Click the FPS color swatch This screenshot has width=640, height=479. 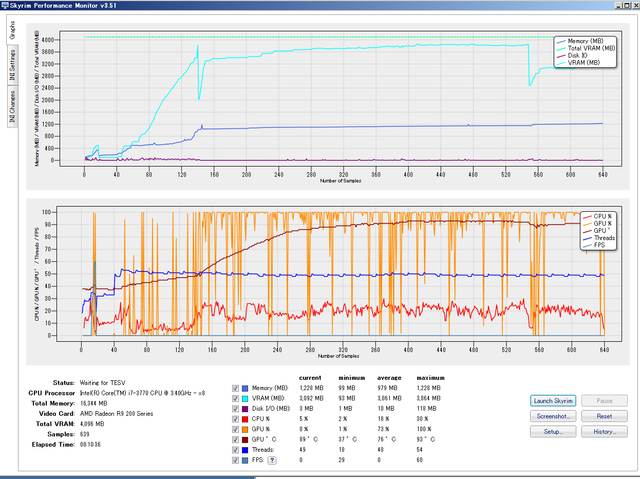coord(245,460)
